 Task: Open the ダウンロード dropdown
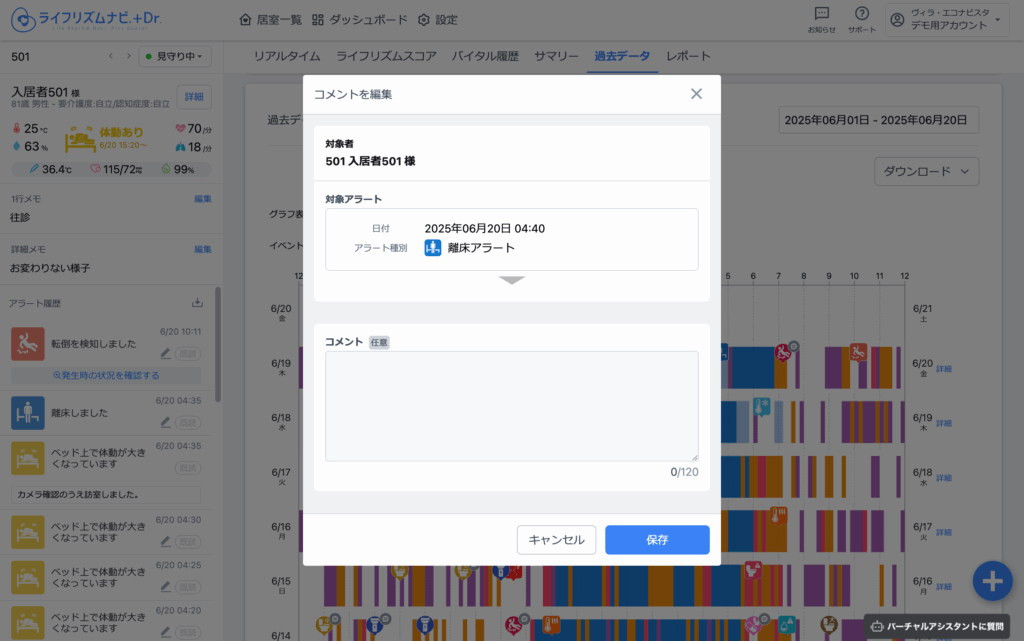(x=926, y=171)
